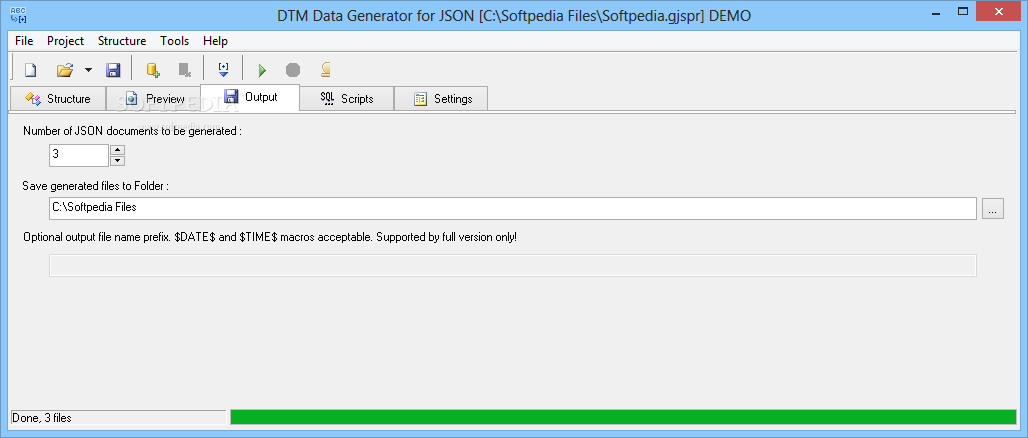Click the application icon in the title bar
This screenshot has width=1028, height=438.
coord(18,14)
